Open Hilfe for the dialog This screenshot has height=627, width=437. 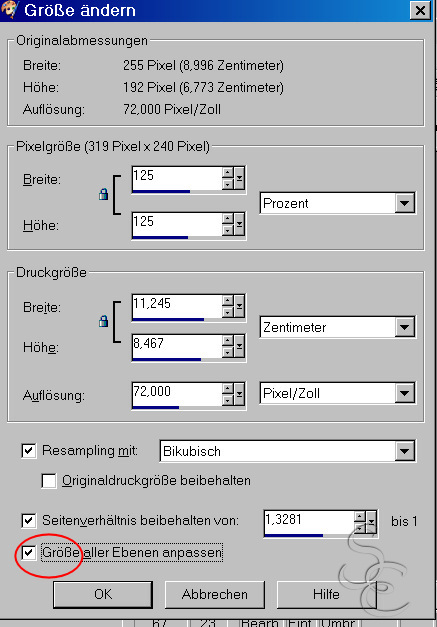[x=326, y=594]
